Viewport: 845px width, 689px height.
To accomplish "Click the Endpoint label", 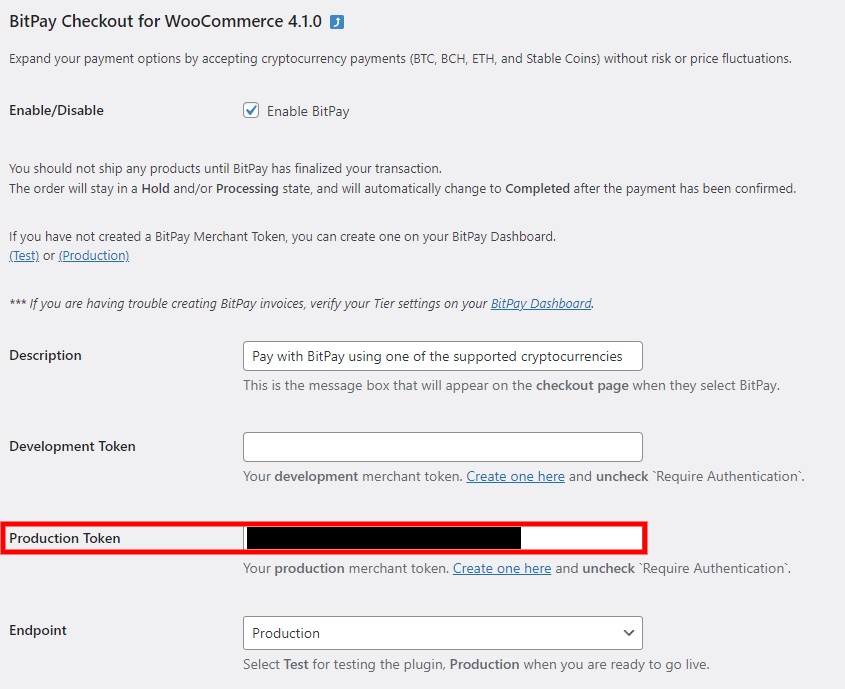I will [38, 630].
